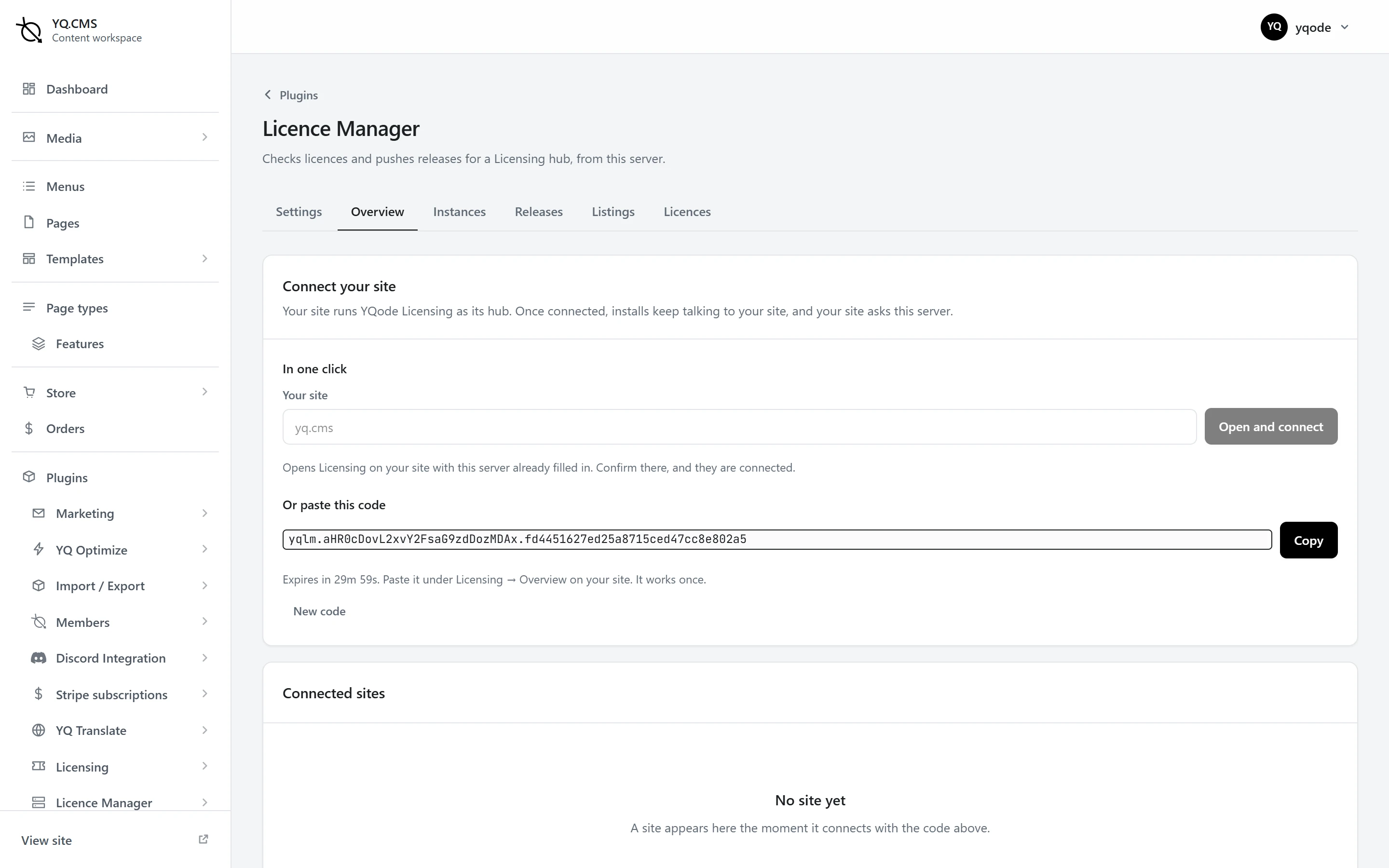Click the Licence Manager page heading
This screenshot has height=868, width=1389.
tap(341, 129)
